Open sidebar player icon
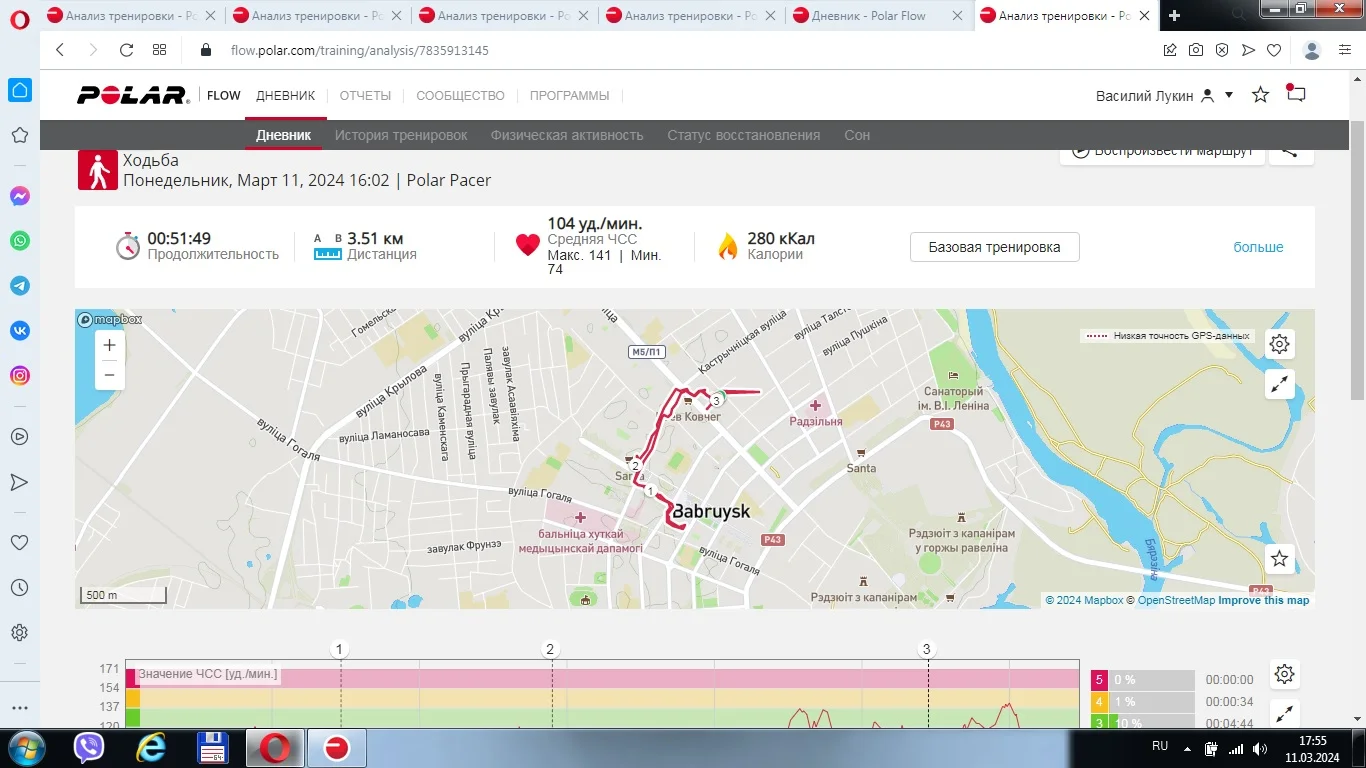The image size is (1366, 768). [x=19, y=437]
